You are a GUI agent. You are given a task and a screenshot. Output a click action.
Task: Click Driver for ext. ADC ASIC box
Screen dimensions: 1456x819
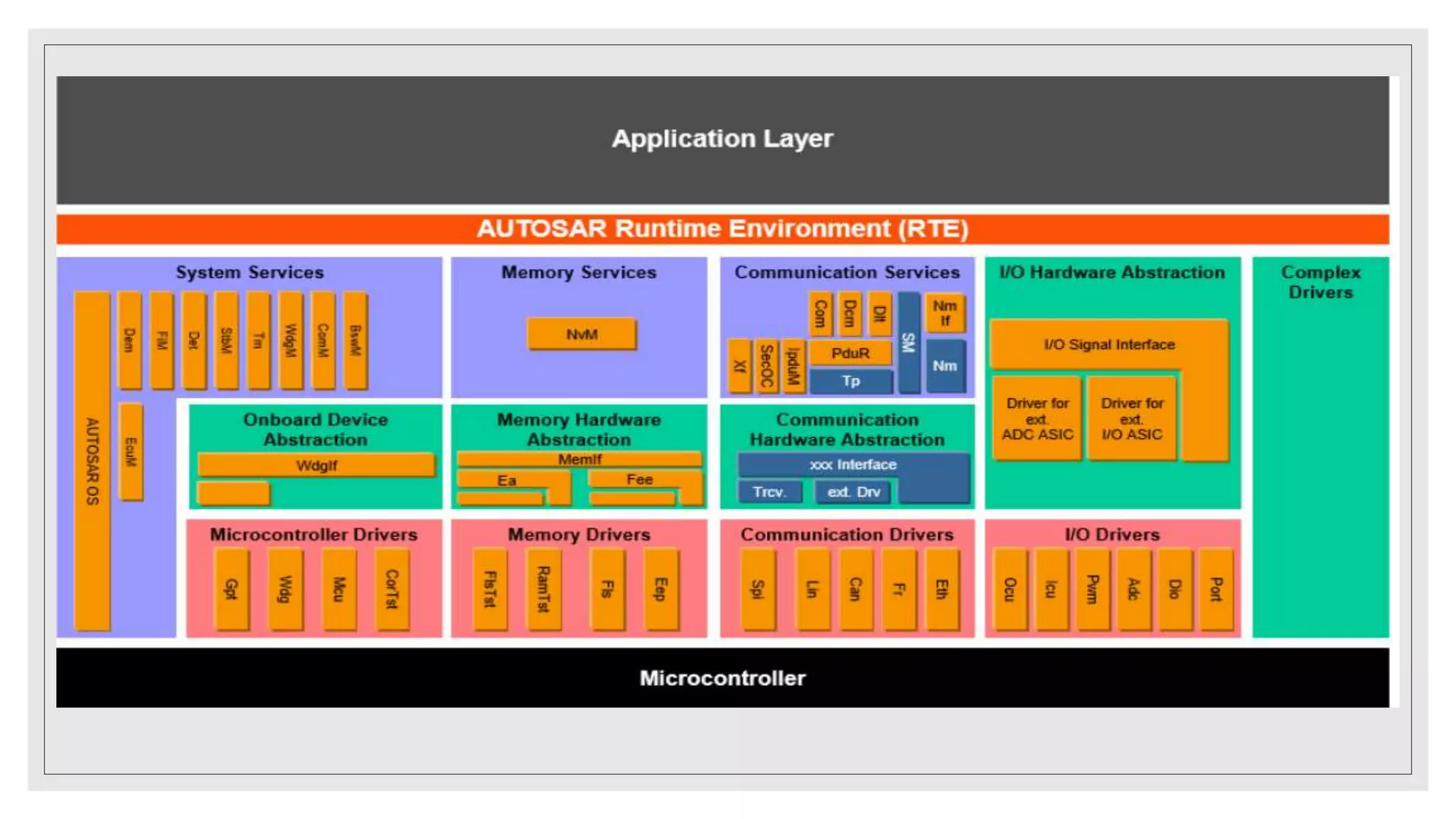coord(1037,419)
